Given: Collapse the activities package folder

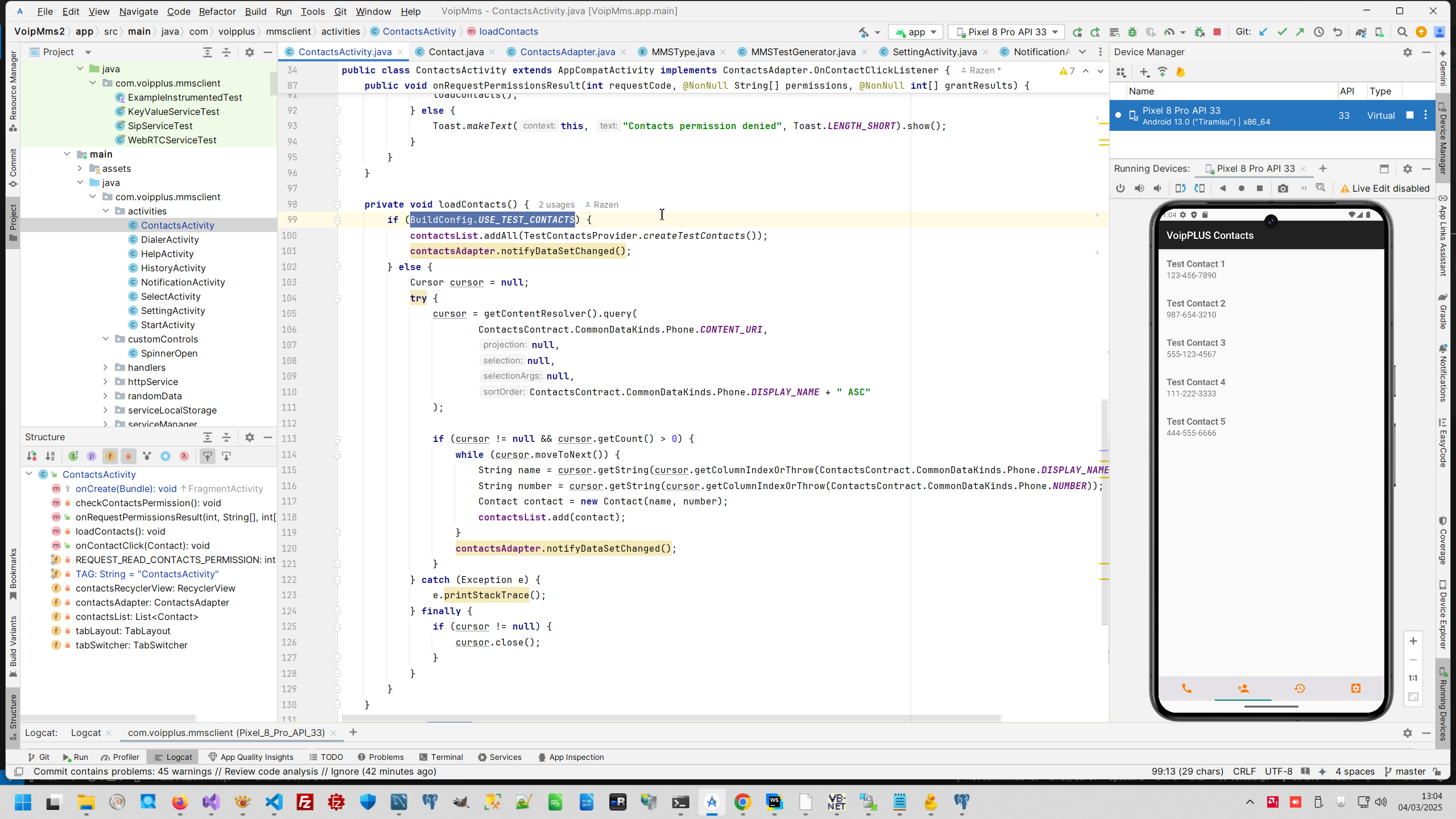Looking at the screenshot, I should (105, 211).
